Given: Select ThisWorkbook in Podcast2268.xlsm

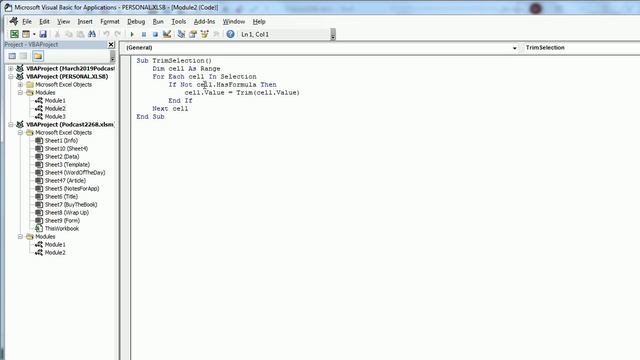Looking at the screenshot, I should [x=62, y=229].
